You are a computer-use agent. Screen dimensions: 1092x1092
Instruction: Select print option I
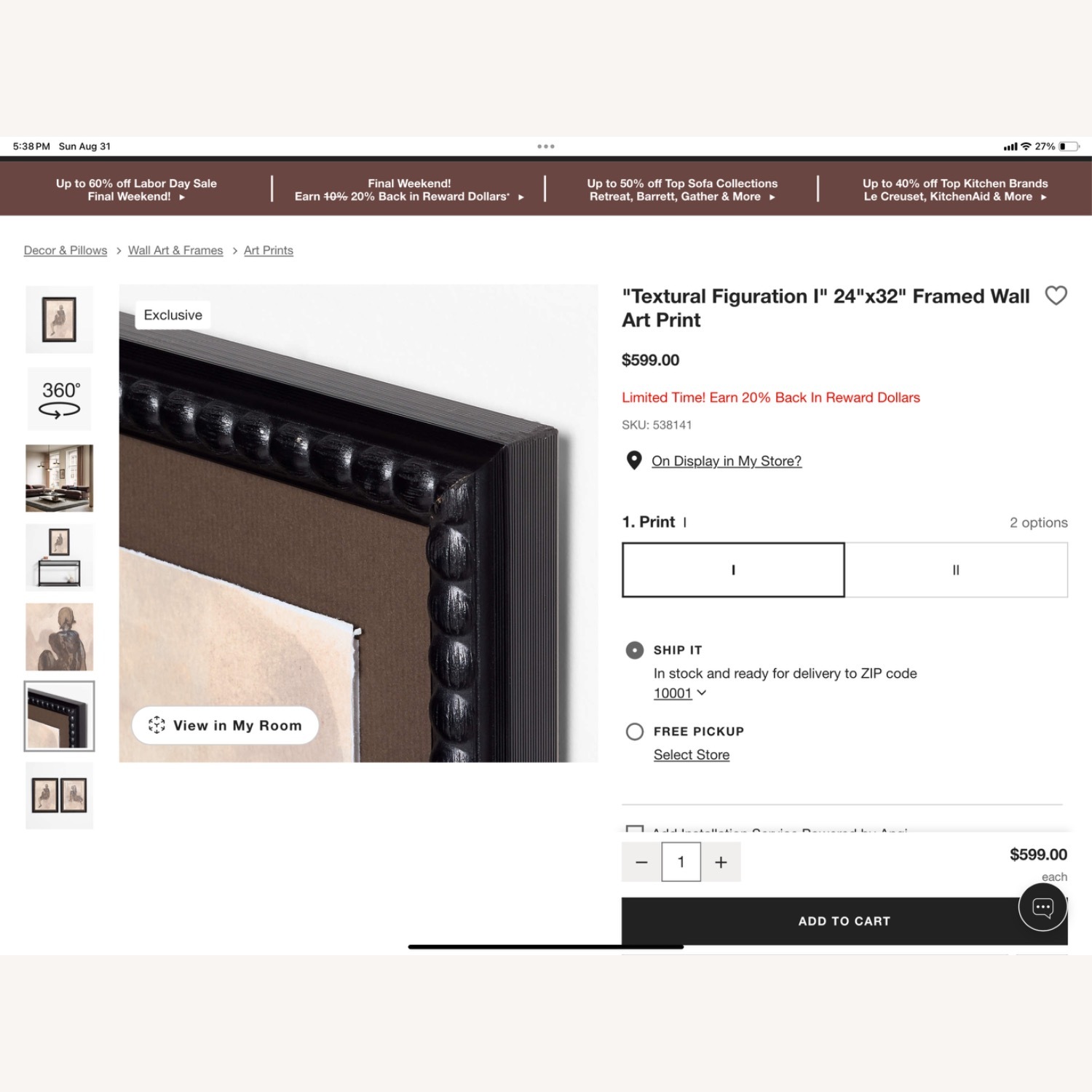click(x=733, y=570)
